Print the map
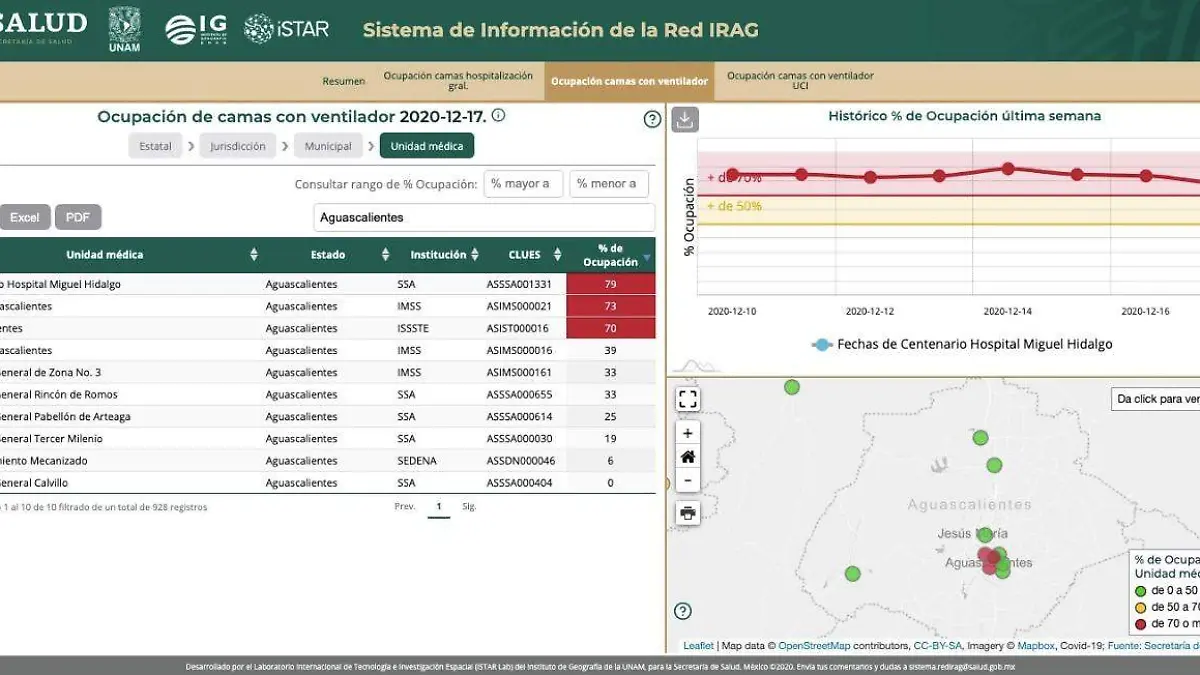This screenshot has width=1200, height=675. point(688,514)
